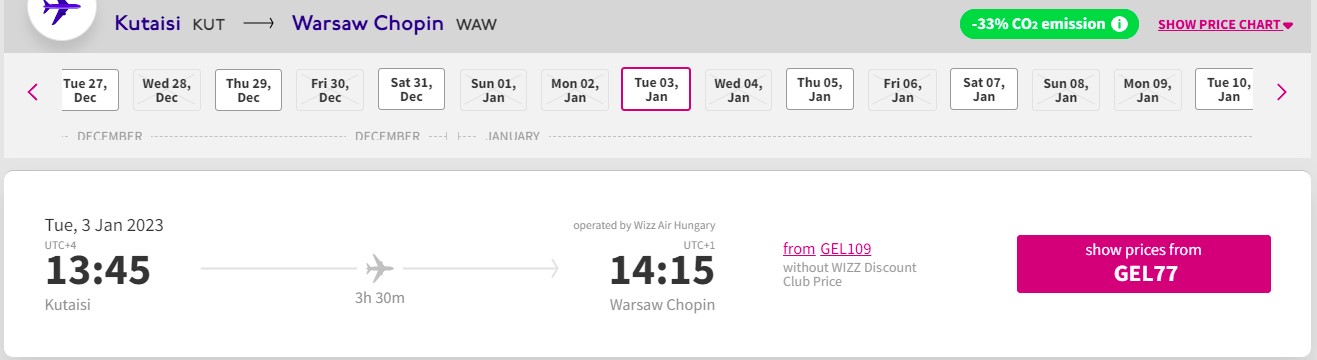Select the Tue 10, Jan date

pos(1225,89)
